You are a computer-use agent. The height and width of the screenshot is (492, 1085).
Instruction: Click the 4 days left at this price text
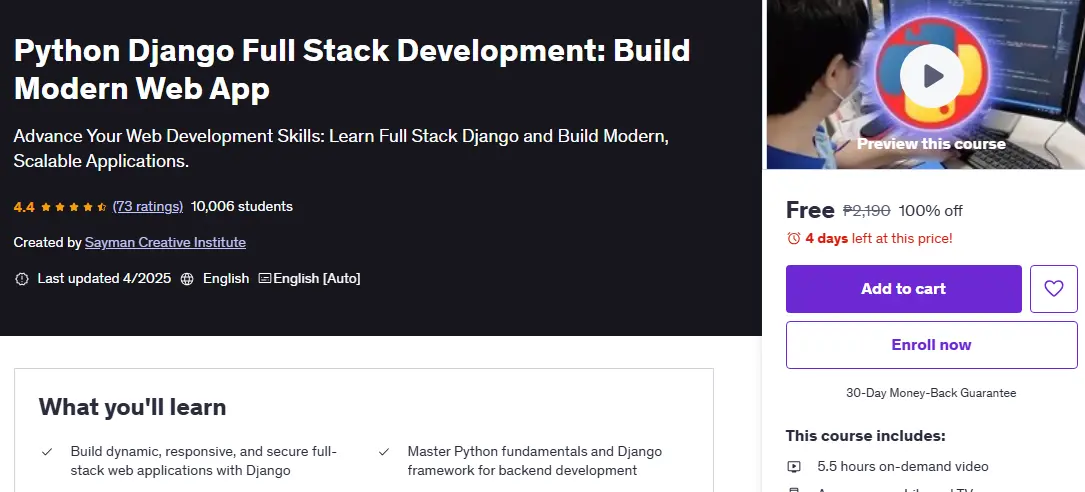(879, 239)
